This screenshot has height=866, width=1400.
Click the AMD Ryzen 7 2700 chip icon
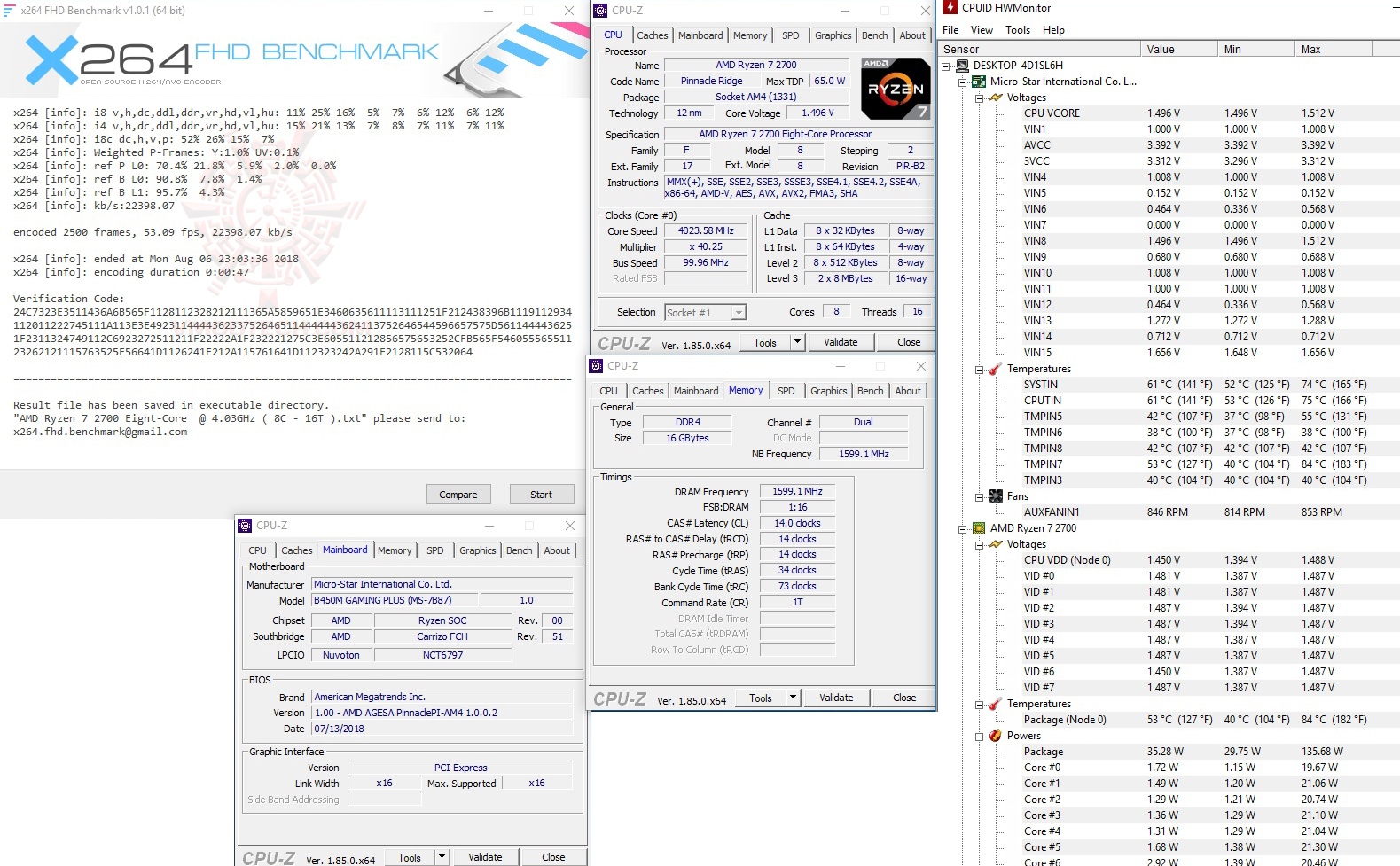pyautogui.click(x=979, y=528)
